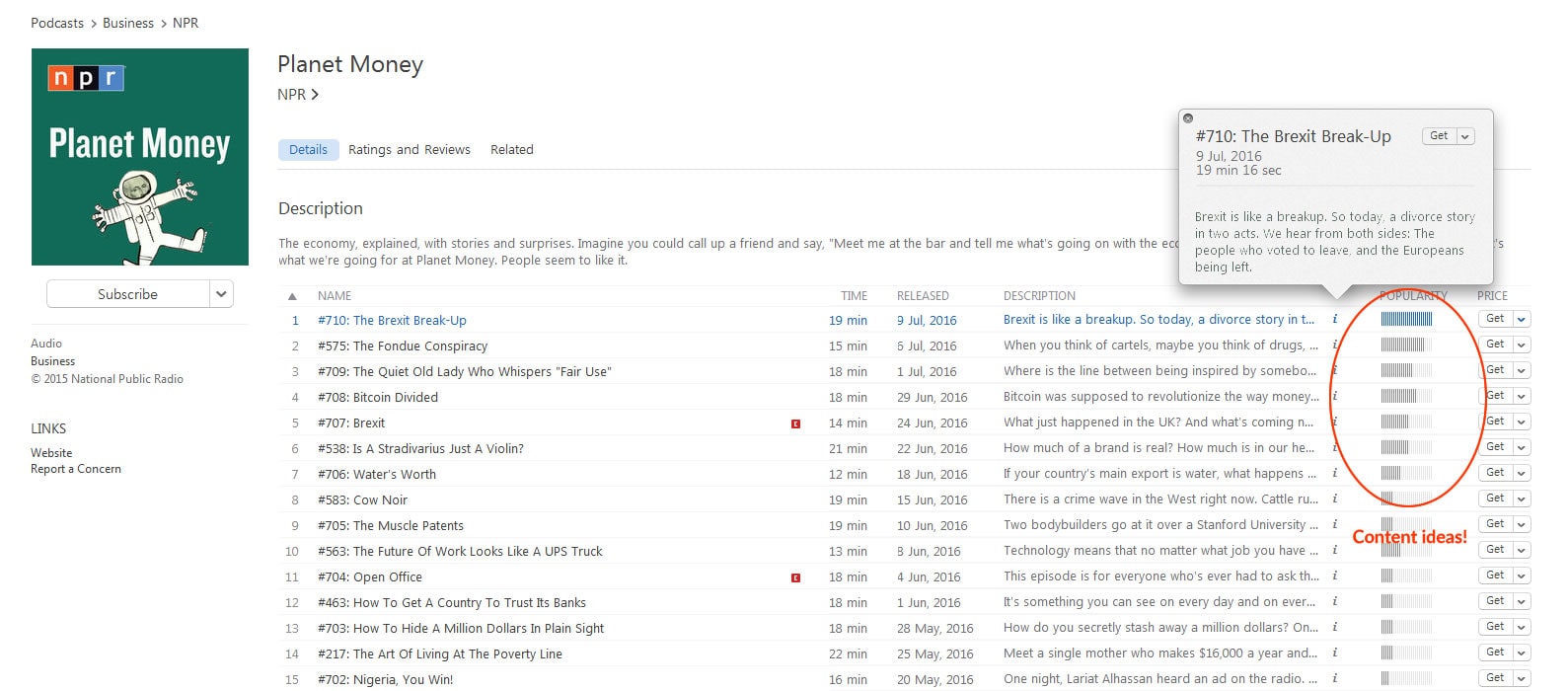The image size is (1568, 691).
Task: Select episode #702: Nigeria, You Win!
Action: pos(386,679)
